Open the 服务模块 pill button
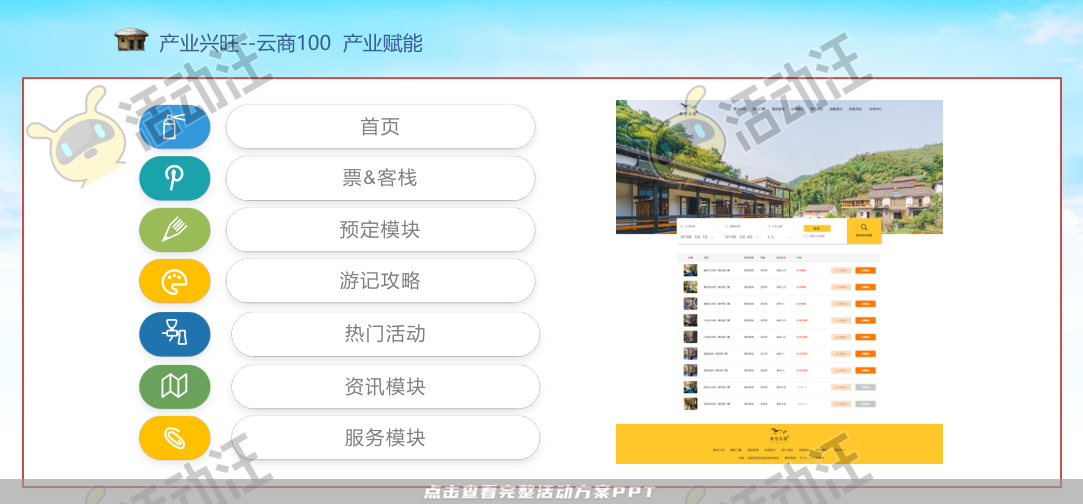The image size is (1083, 504). pyautogui.click(x=385, y=438)
